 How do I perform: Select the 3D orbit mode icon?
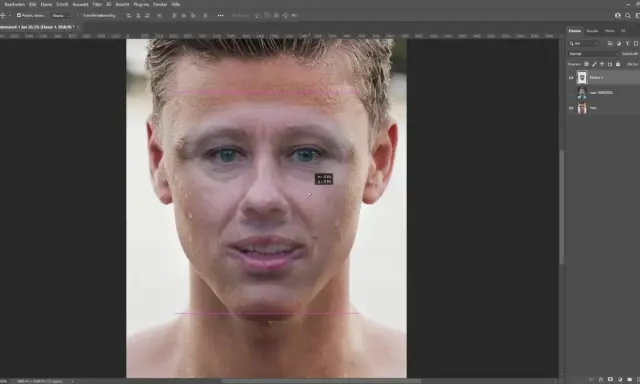click(x=258, y=16)
